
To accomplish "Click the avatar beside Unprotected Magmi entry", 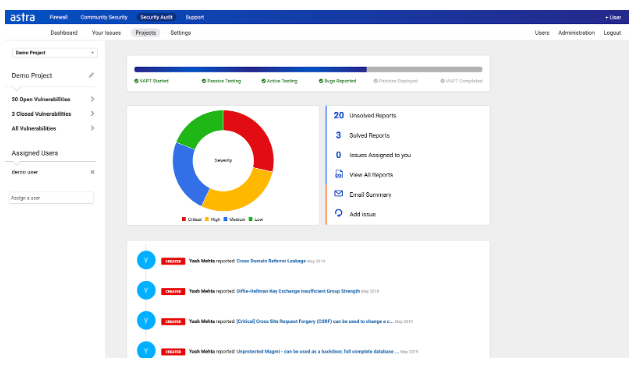I will 146,350.
